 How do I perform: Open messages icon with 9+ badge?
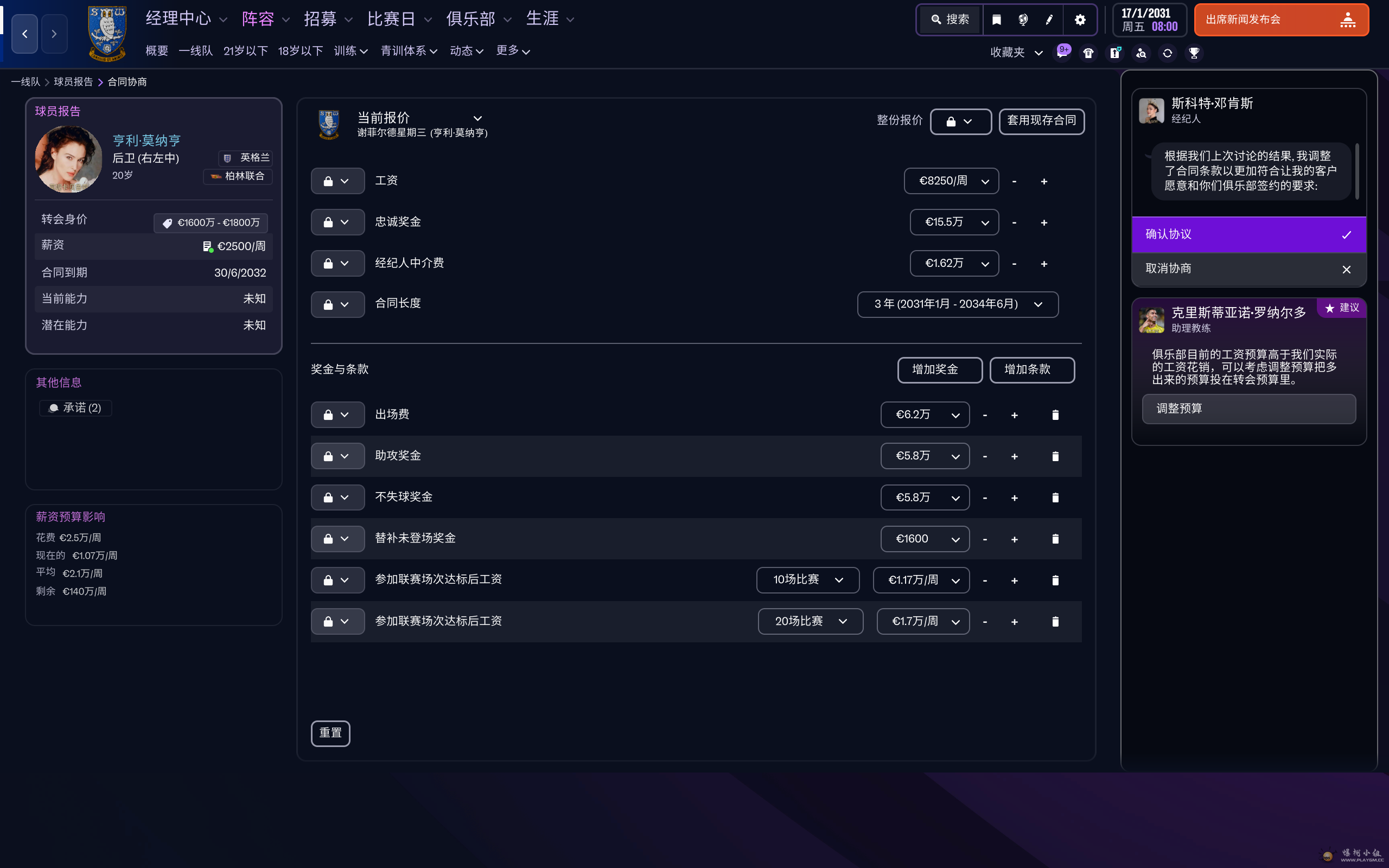(1062, 52)
